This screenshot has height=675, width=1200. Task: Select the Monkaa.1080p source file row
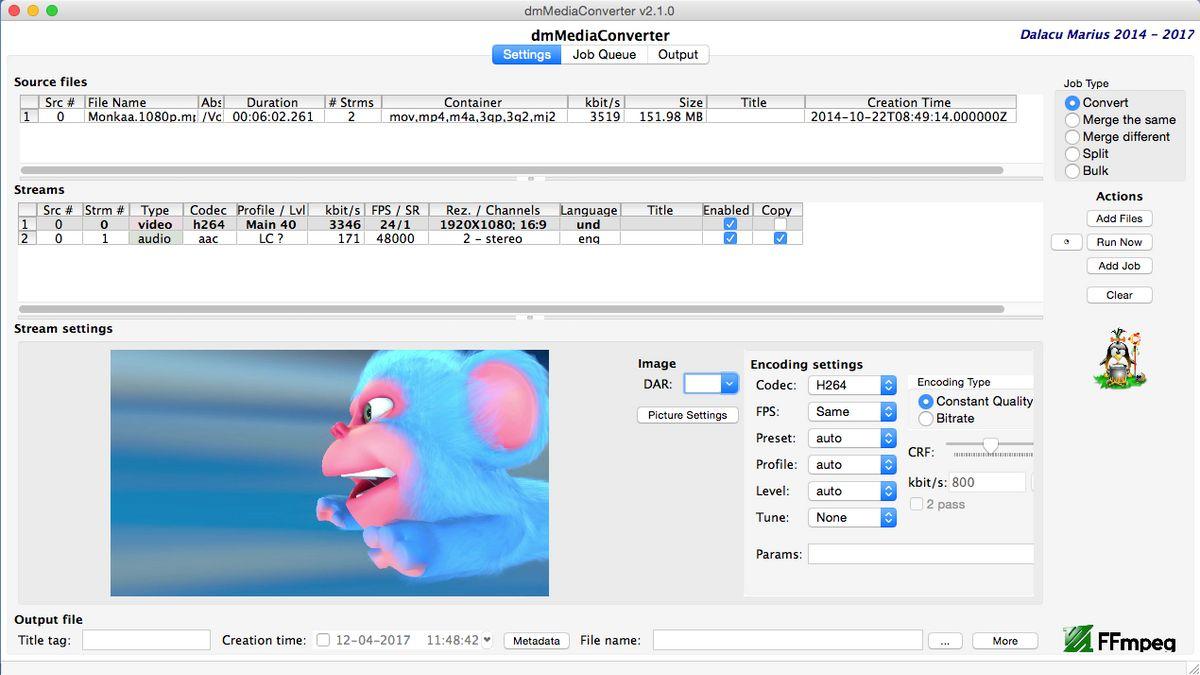(x=518, y=116)
